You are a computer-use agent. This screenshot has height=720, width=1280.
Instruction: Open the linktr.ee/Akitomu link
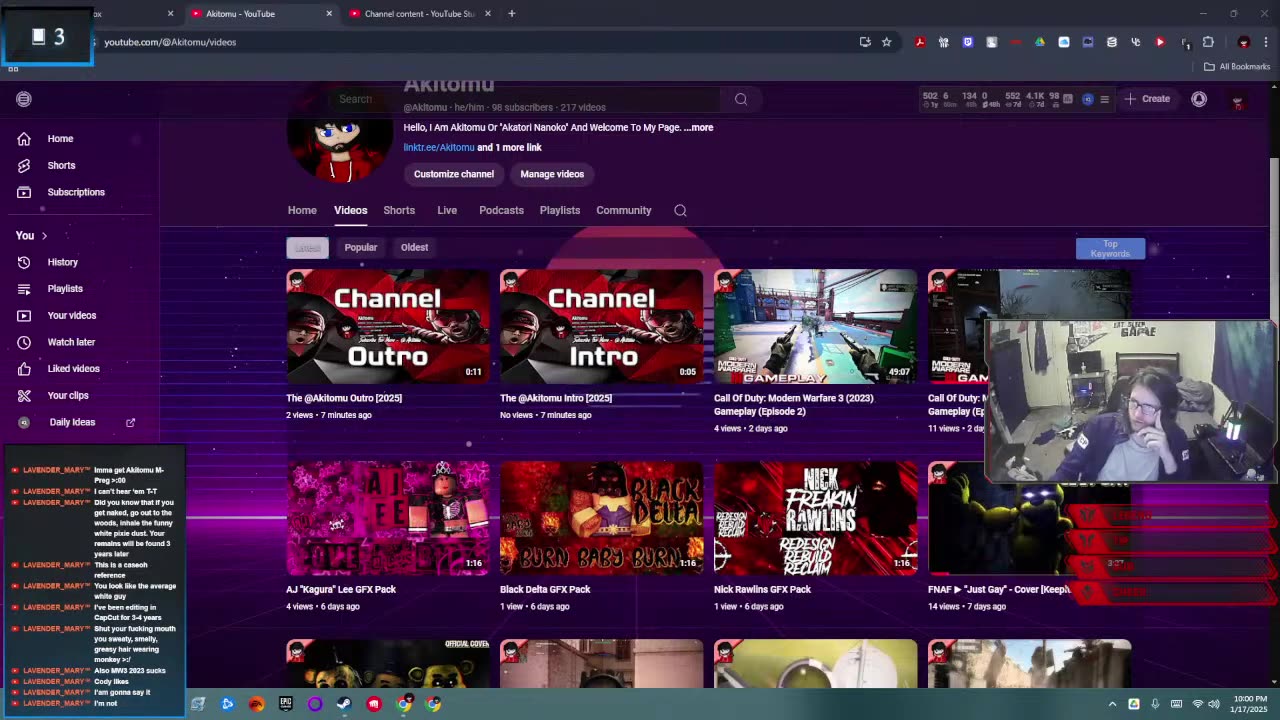point(439,147)
